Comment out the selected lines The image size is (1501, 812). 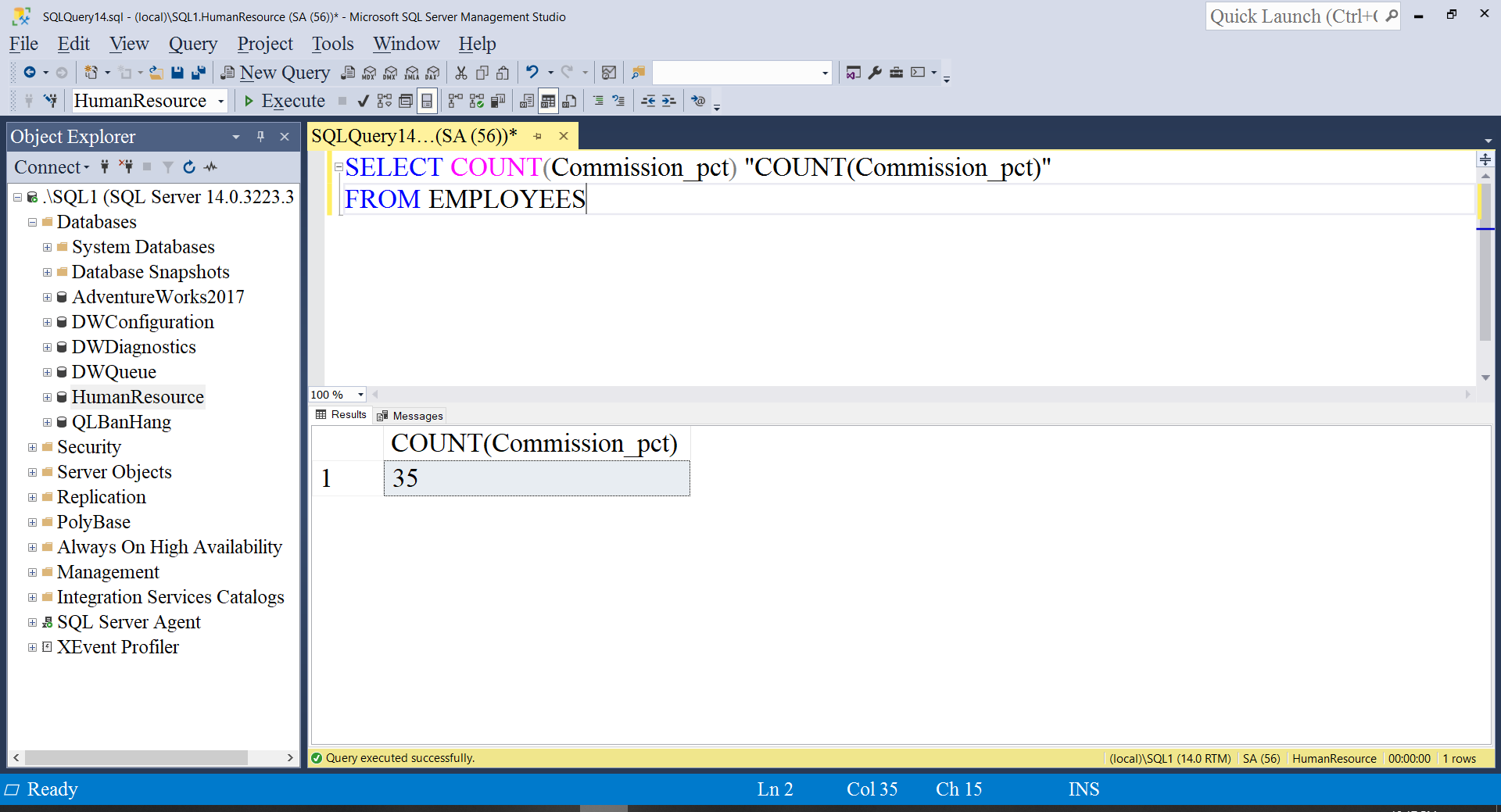click(x=598, y=101)
